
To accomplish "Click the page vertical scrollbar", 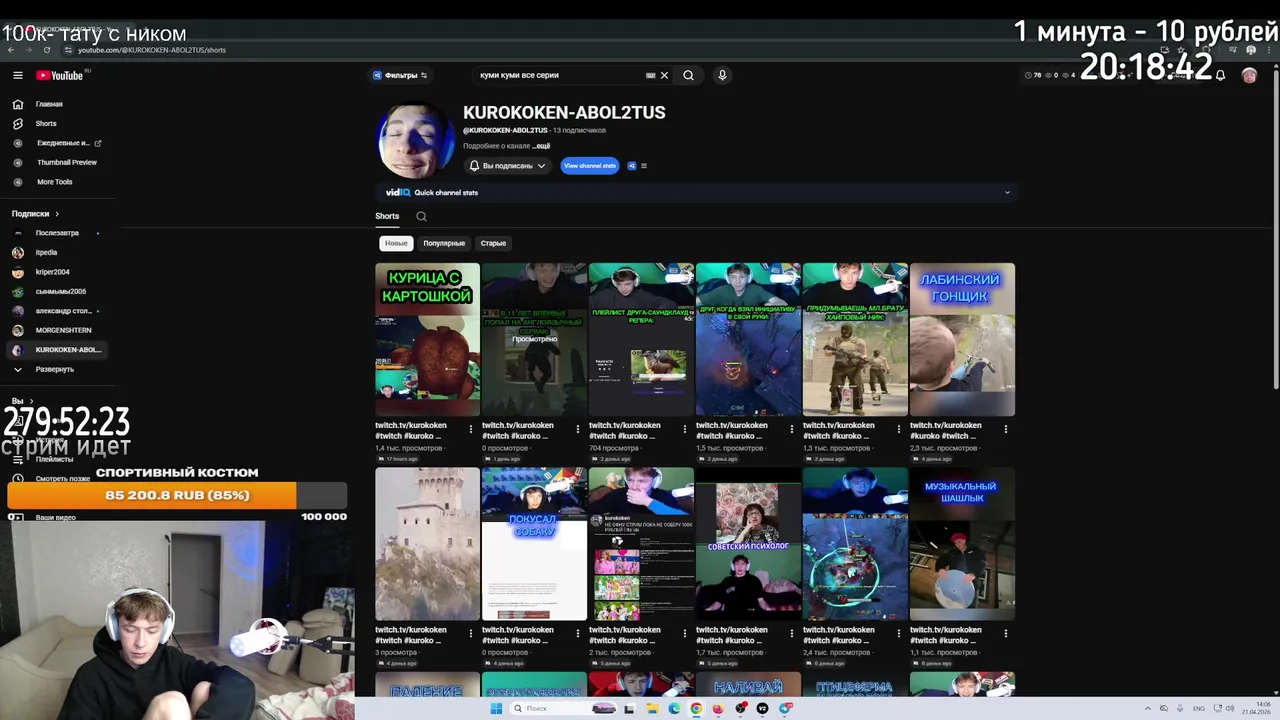I will click(x=1276, y=230).
